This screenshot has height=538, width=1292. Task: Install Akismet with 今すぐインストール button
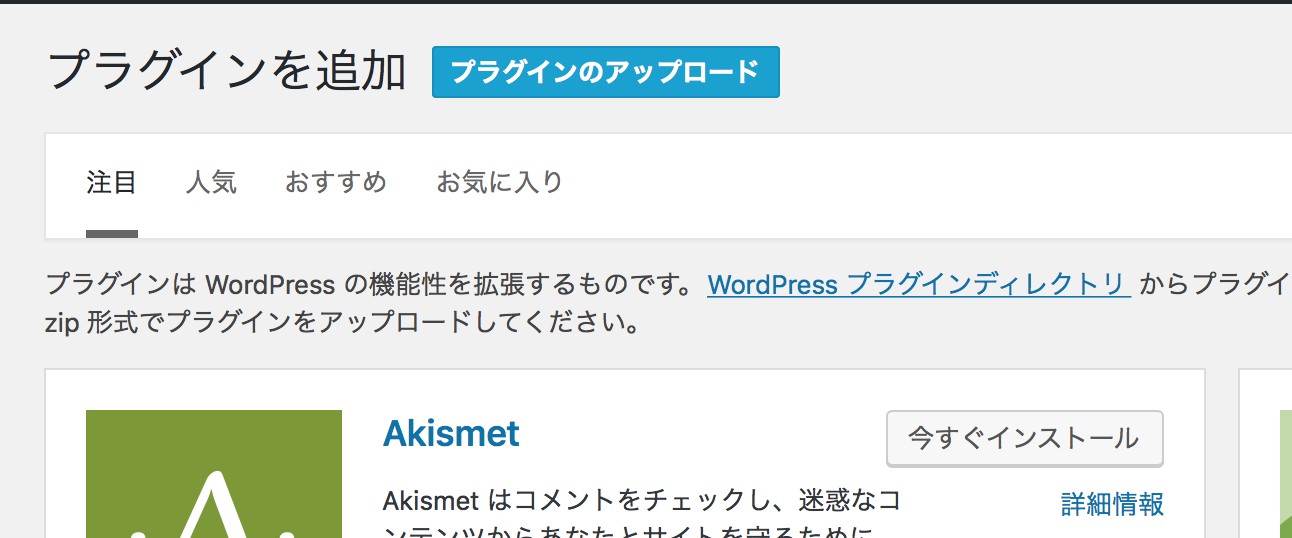point(1025,438)
